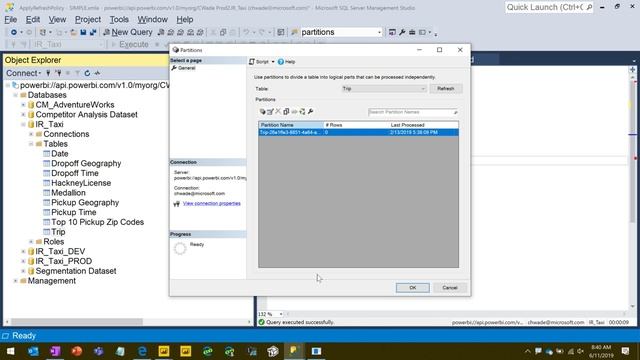This screenshot has width=640, height=360.
Task: Click the Refresh button in dialog
Action: [x=446, y=89]
